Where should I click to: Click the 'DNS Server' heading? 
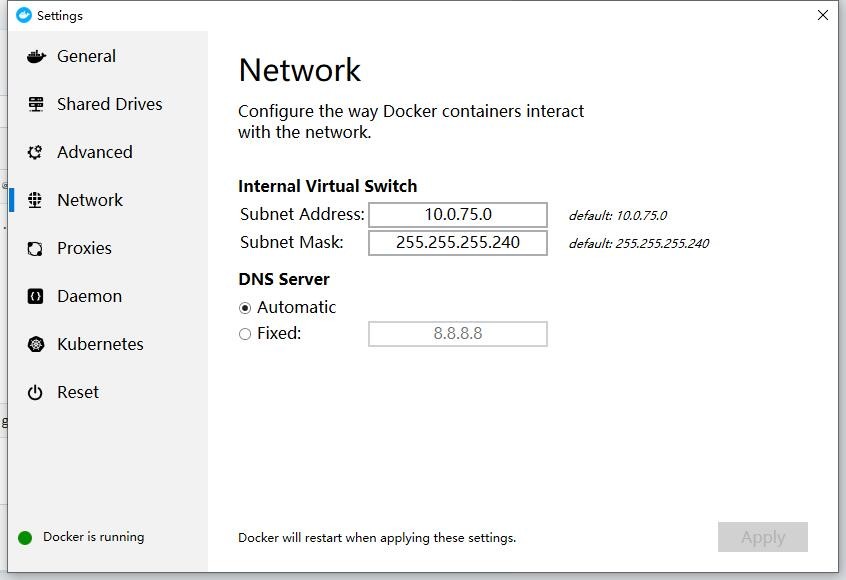pos(284,279)
